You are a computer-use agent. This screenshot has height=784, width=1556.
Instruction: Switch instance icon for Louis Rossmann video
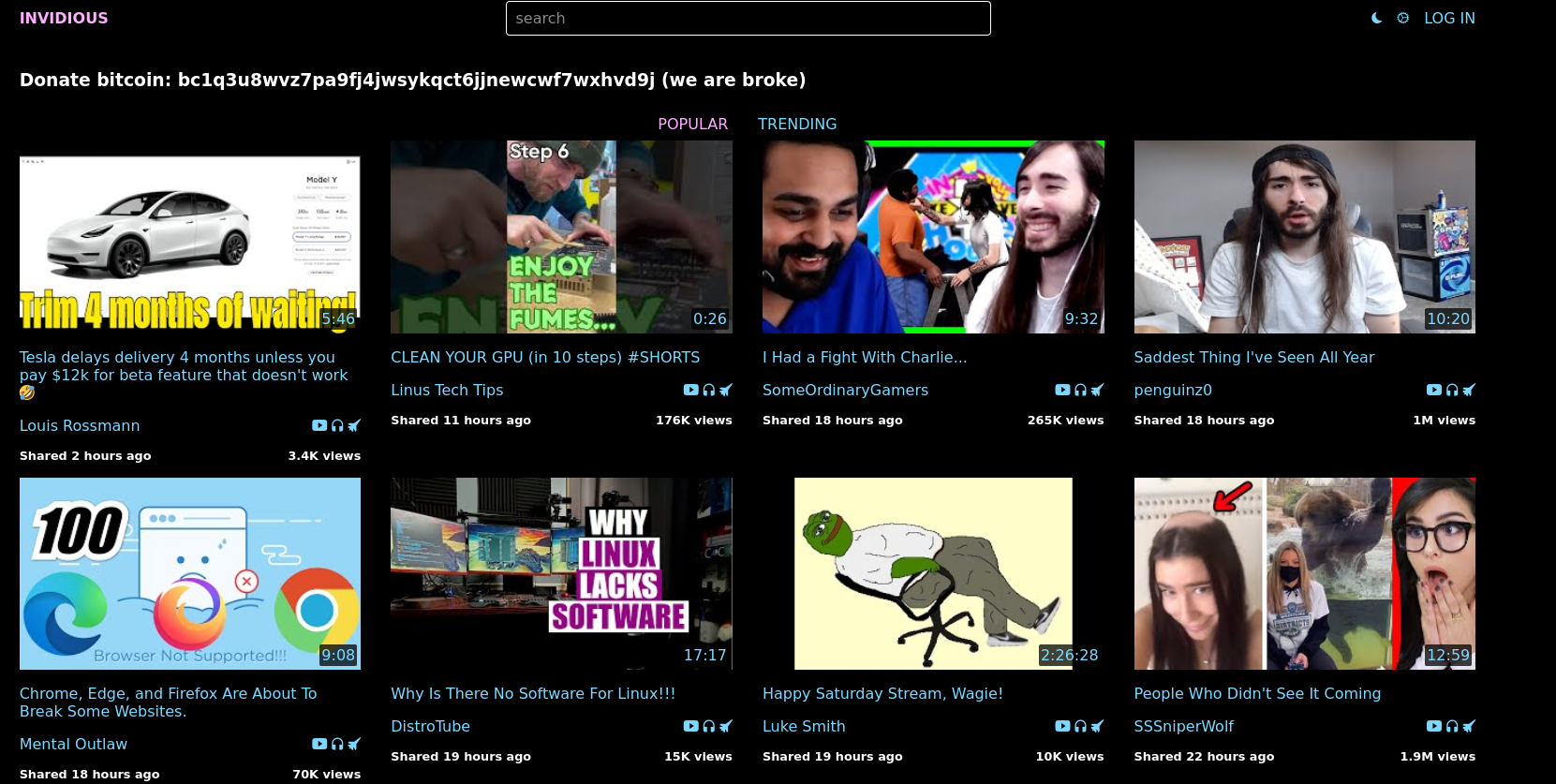354,425
